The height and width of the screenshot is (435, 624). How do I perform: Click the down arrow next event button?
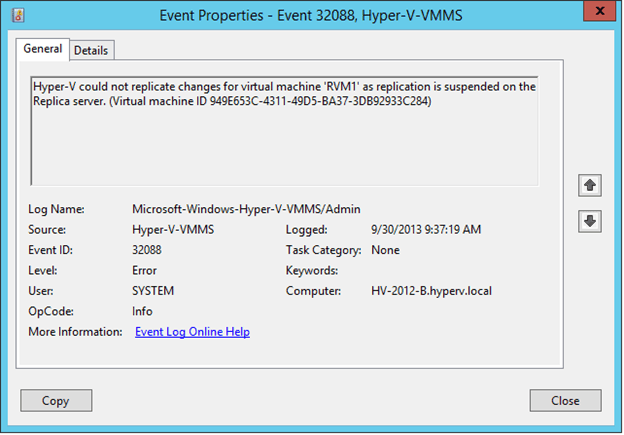point(589,221)
